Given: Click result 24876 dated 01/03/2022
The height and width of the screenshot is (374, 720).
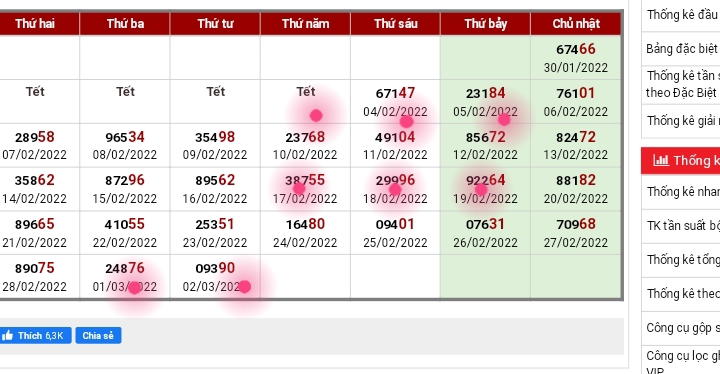Looking at the screenshot, I should tap(125, 277).
